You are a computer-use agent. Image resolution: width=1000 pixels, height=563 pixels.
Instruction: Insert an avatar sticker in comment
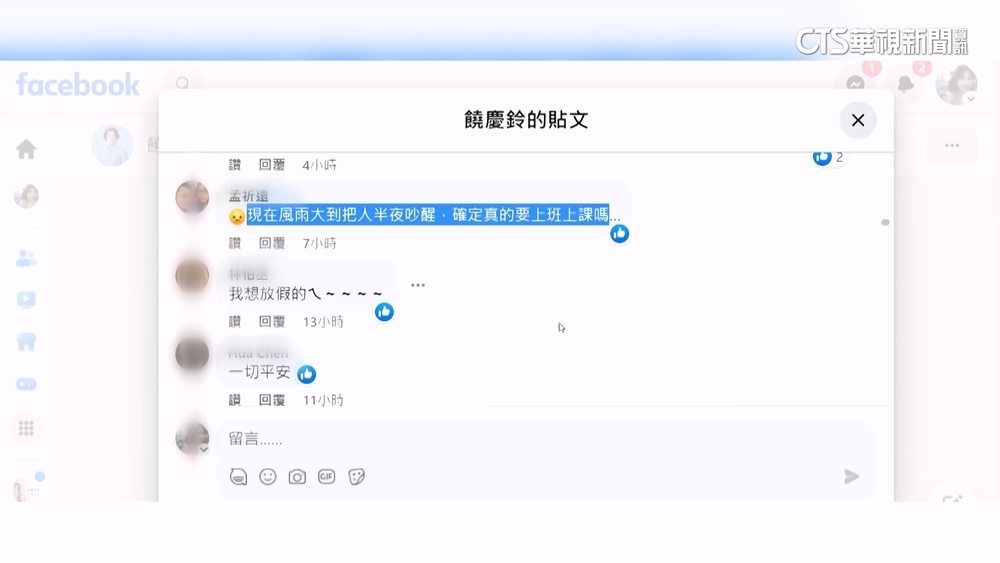tap(238, 476)
